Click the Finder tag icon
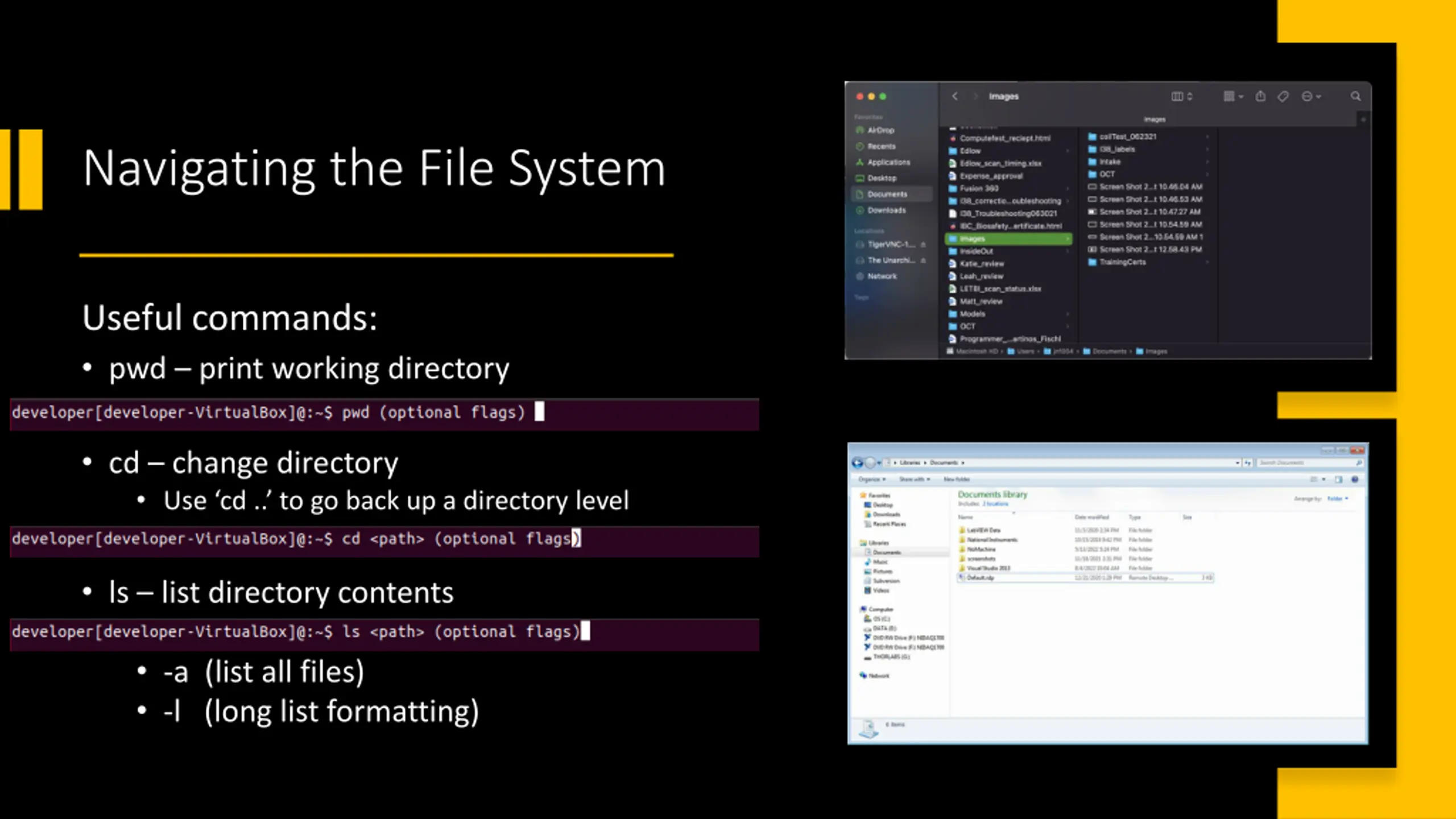 click(1283, 96)
